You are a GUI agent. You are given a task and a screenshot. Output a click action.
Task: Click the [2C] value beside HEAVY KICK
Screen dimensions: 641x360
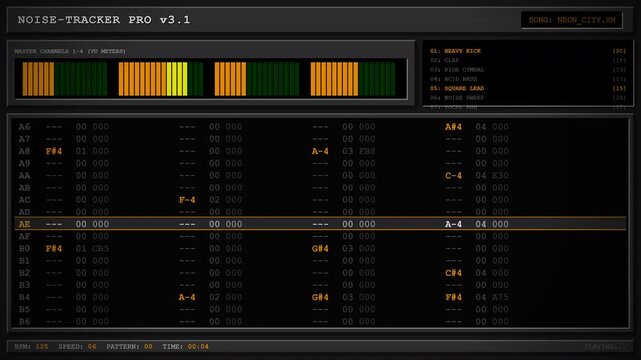click(619, 51)
